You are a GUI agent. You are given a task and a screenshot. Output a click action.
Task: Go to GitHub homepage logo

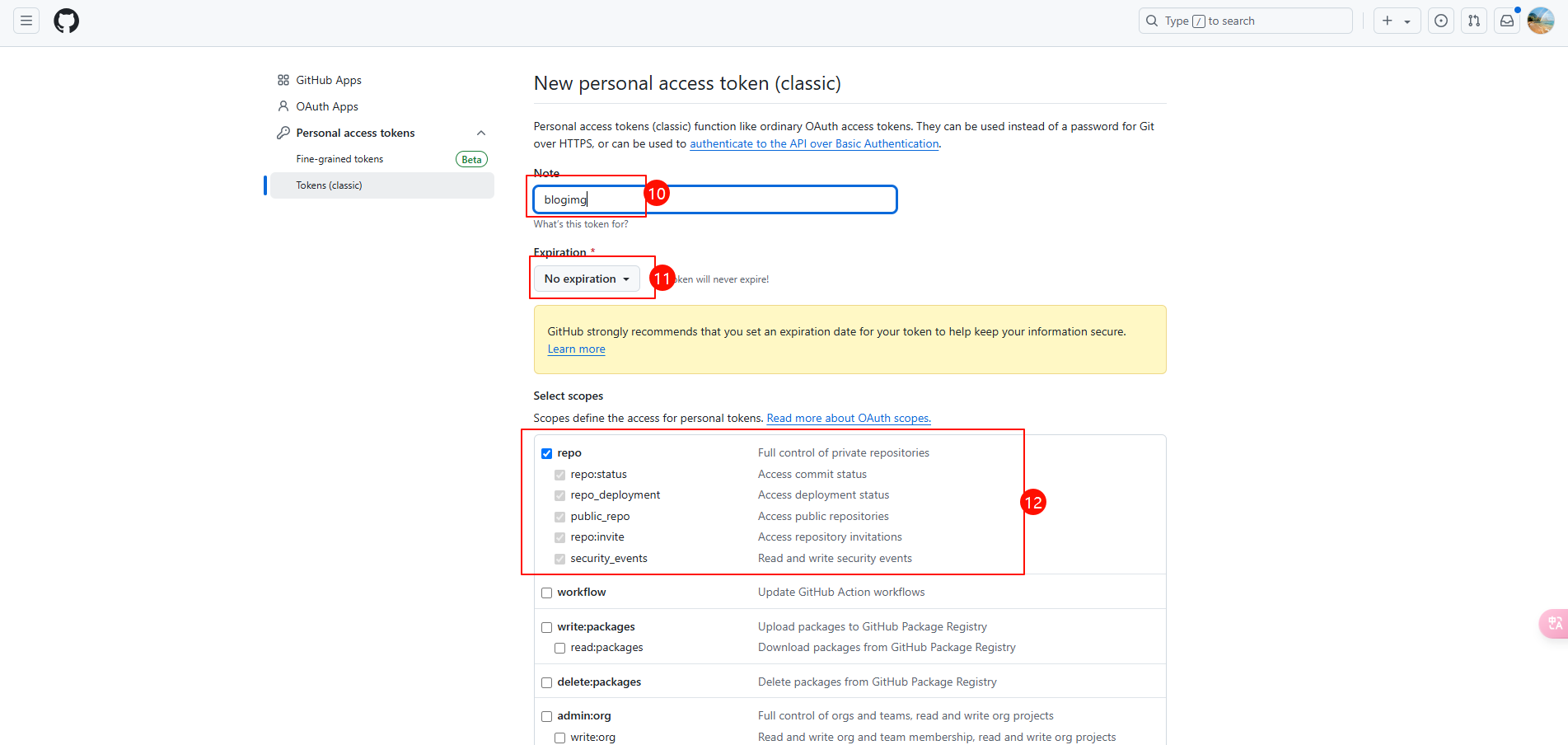click(67, 21)
